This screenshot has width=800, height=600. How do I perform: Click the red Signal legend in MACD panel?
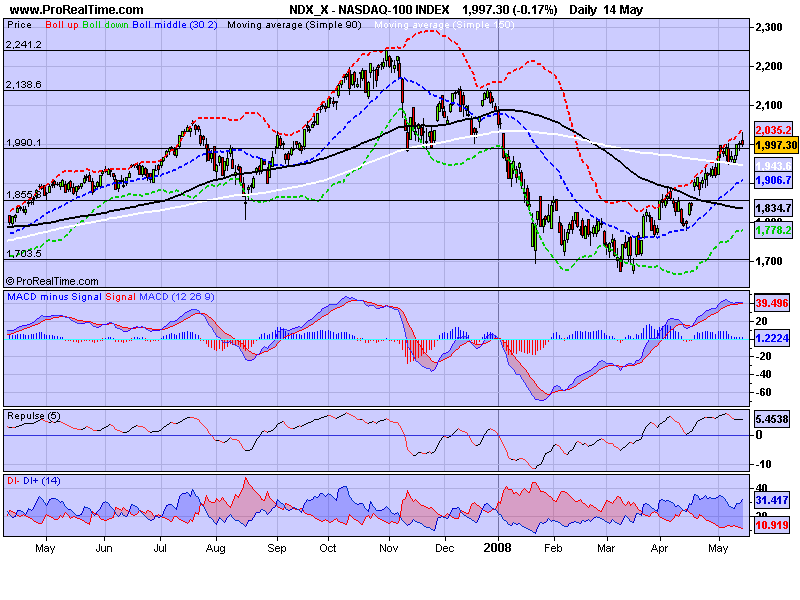pos(120,296)
